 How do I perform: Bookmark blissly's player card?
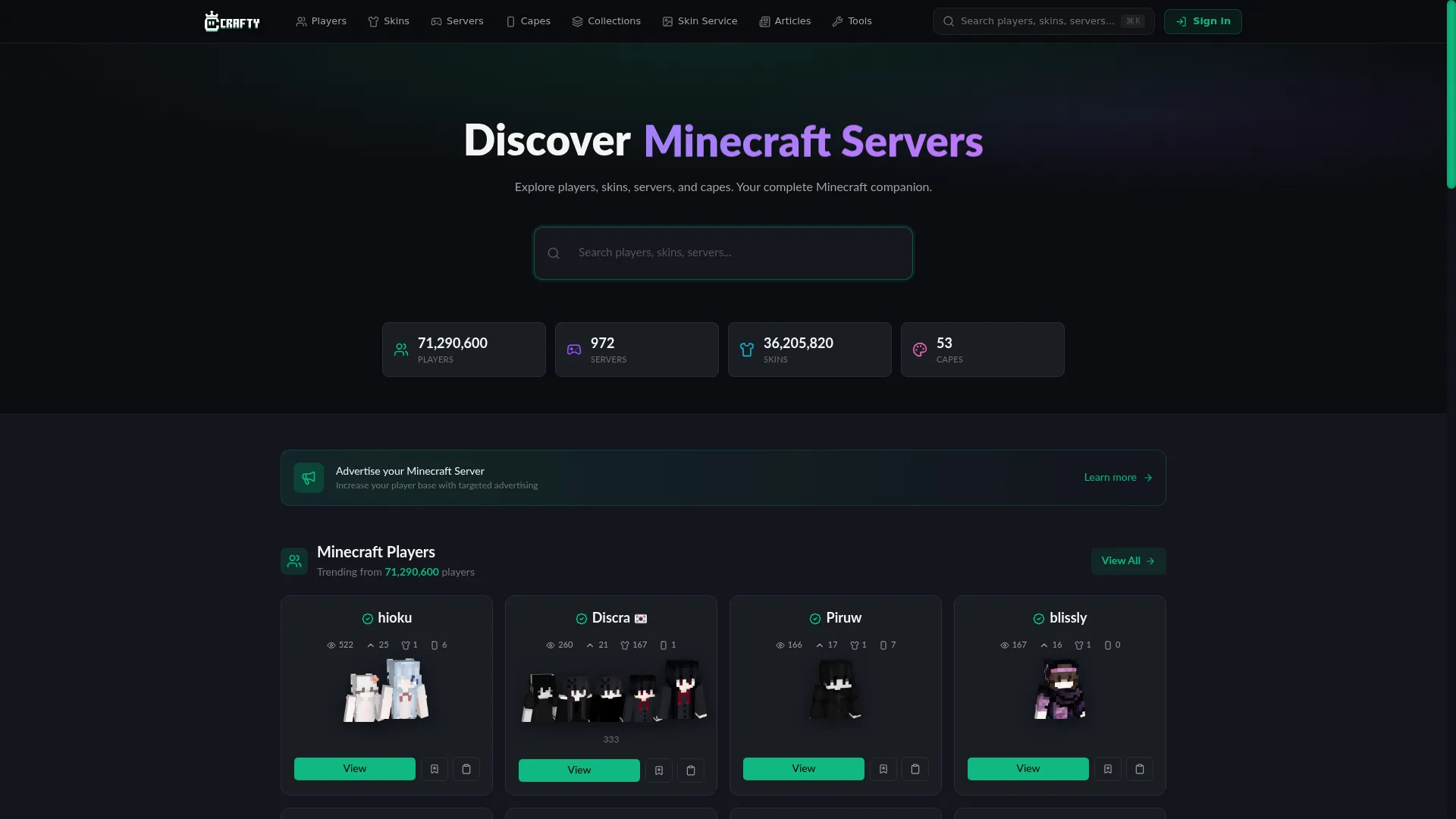pyautogui.click(x=1108, y=769)
